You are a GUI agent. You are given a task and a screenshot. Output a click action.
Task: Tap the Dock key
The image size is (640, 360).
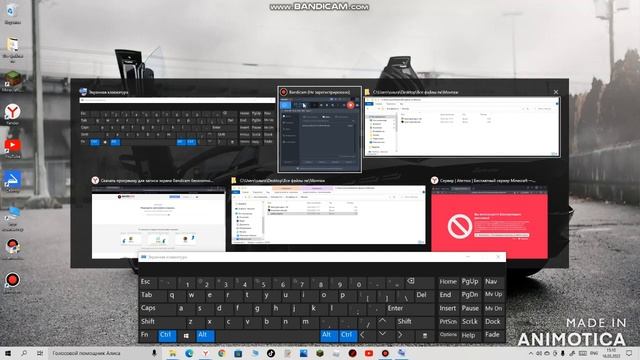(x=493, y=322)
